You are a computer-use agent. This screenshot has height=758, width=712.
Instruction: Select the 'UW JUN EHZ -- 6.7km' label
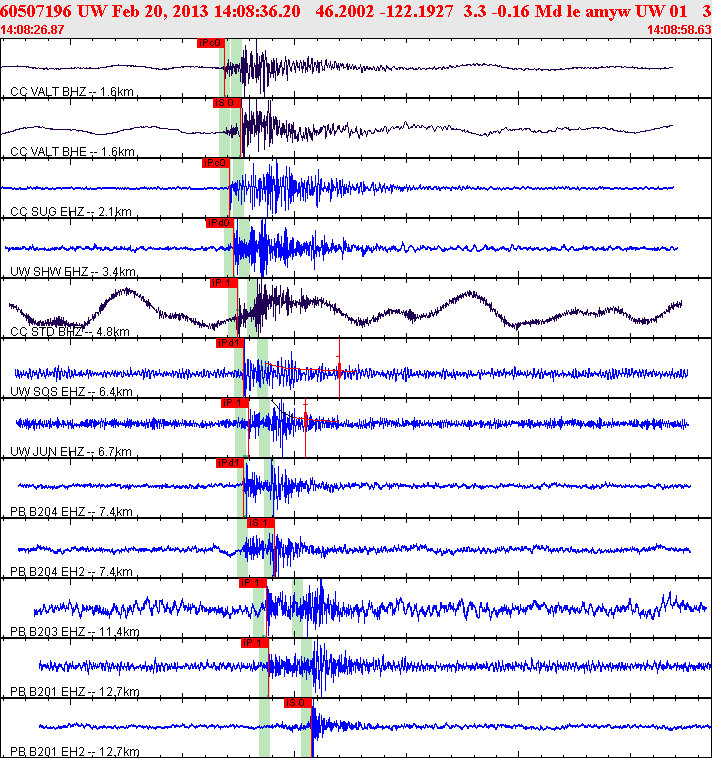[71, 451]
